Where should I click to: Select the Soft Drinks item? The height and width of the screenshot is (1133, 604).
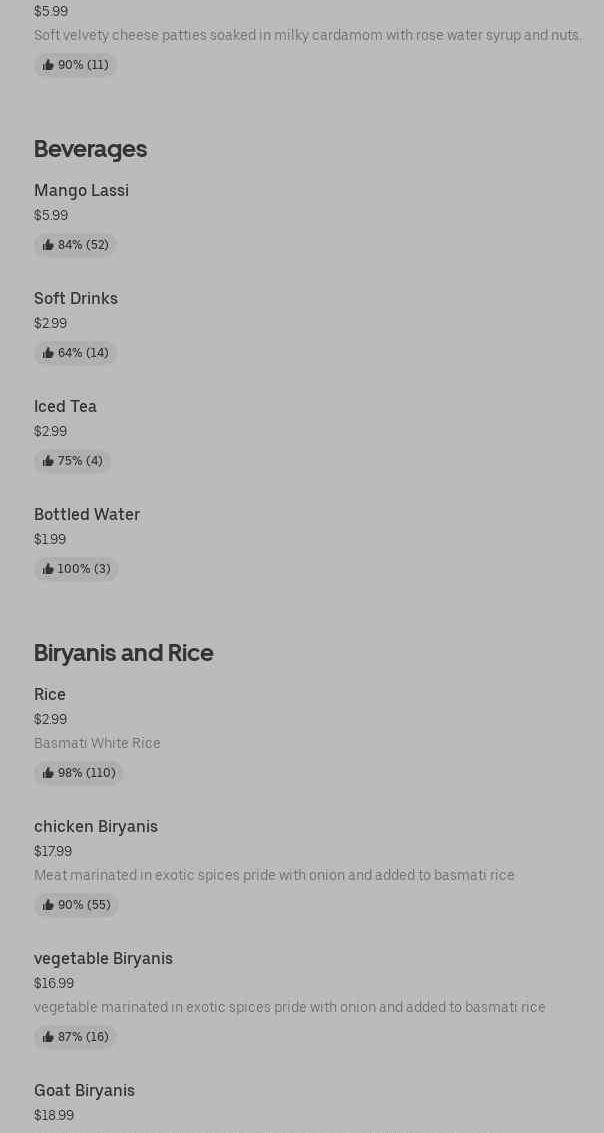click(x=76, y=298)
